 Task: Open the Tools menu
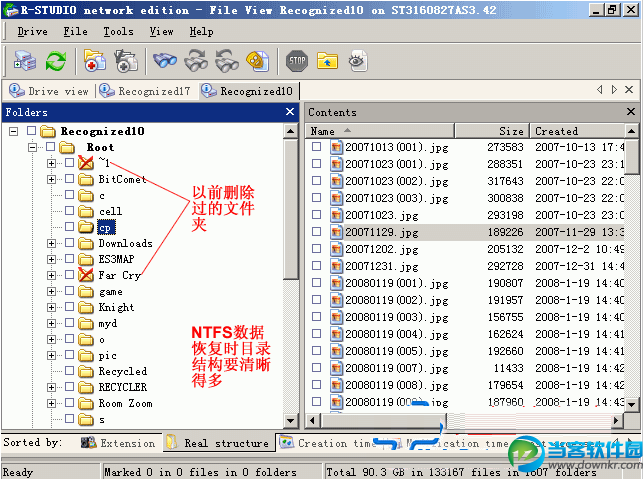[118, 32]
